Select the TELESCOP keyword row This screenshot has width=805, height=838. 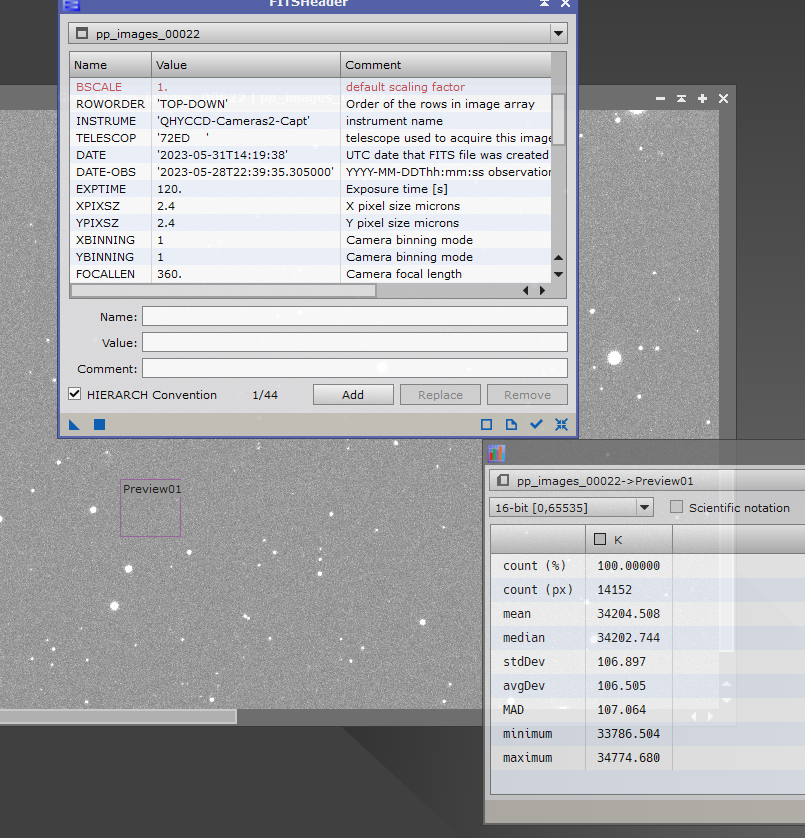pos(311,138)
